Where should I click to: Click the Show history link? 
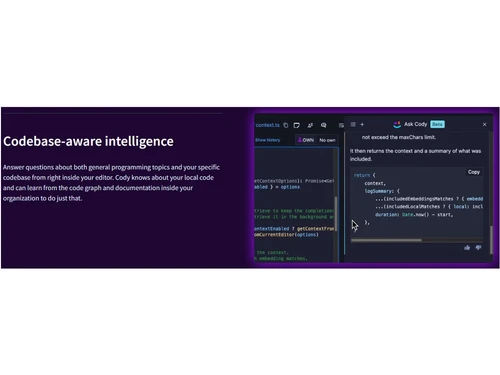pyautogui.click(x=268, y=140)
